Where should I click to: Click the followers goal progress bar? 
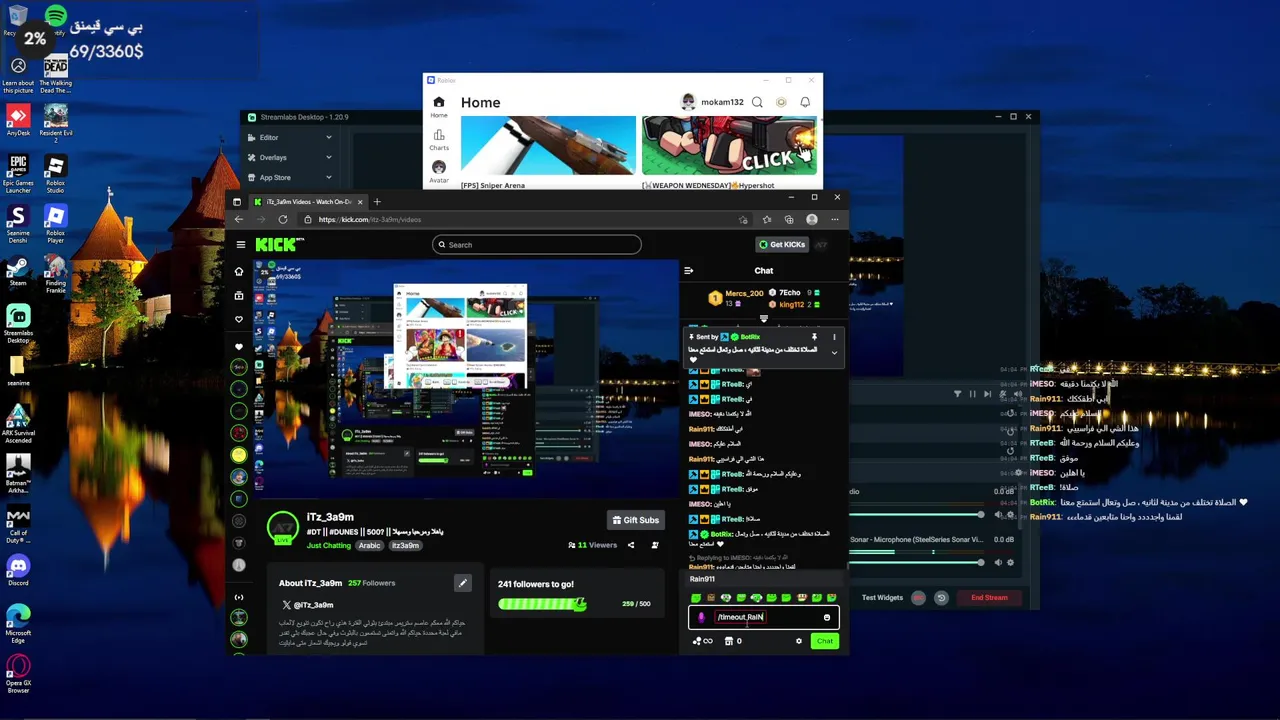(542, 604)
